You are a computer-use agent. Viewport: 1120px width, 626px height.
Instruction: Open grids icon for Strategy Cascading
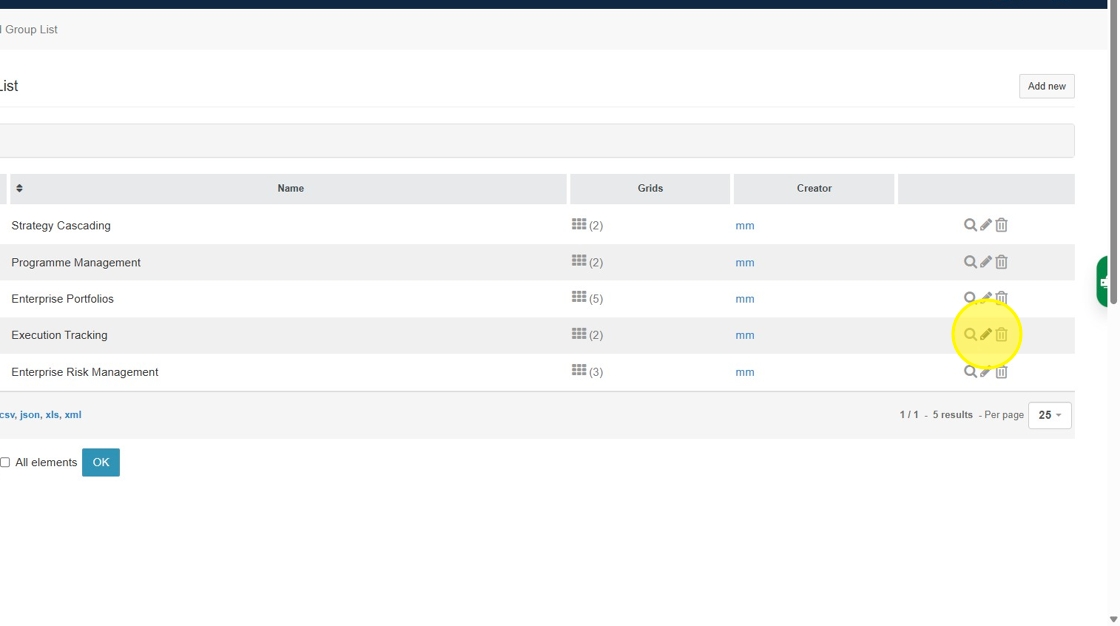click(x=579, y=225)
